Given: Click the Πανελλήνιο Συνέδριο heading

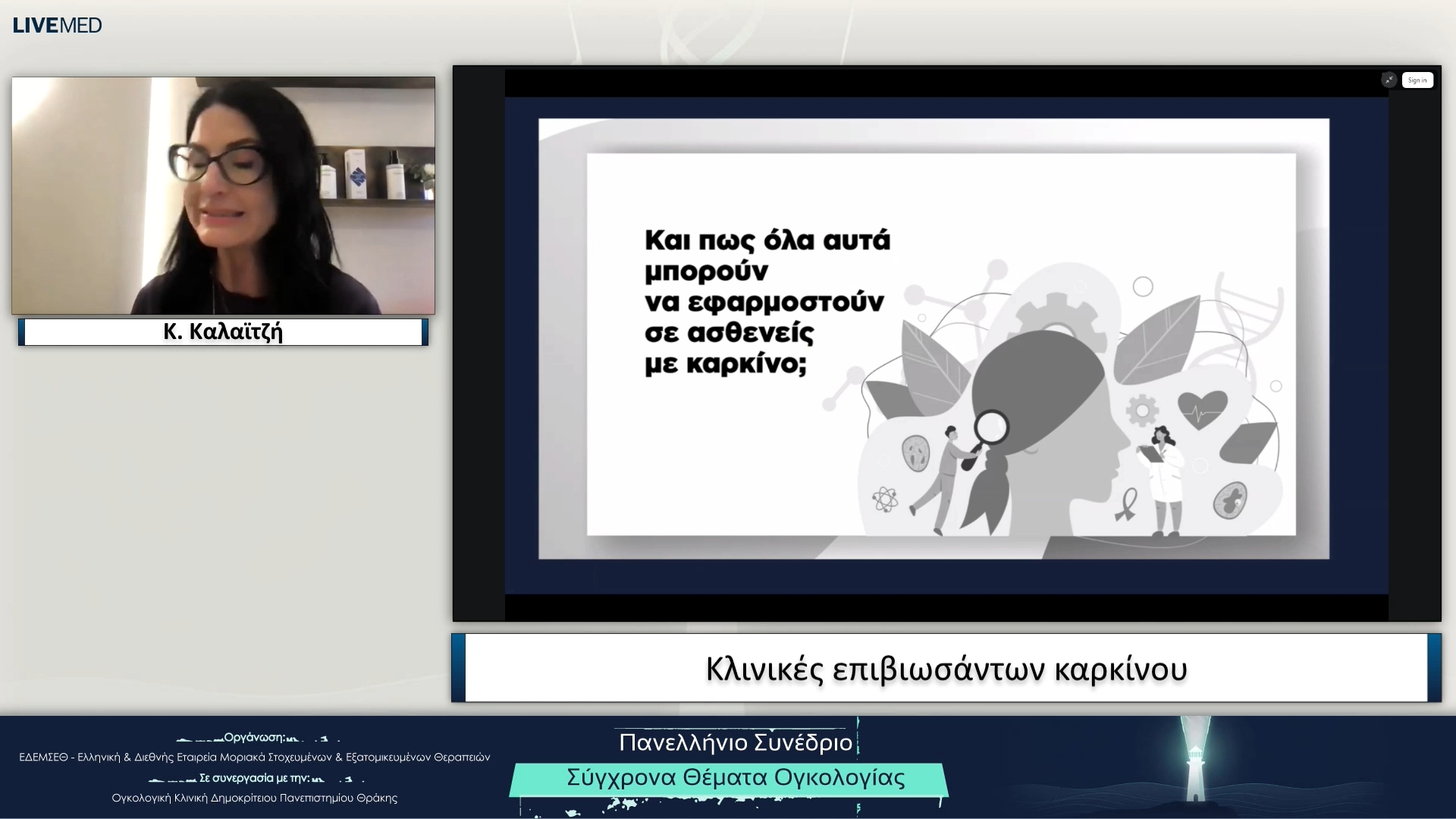Looking at the screenshot, I should point(734,742).
